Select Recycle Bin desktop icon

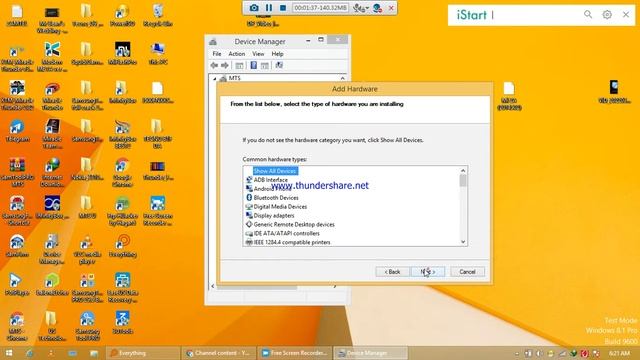pos(158,15)
